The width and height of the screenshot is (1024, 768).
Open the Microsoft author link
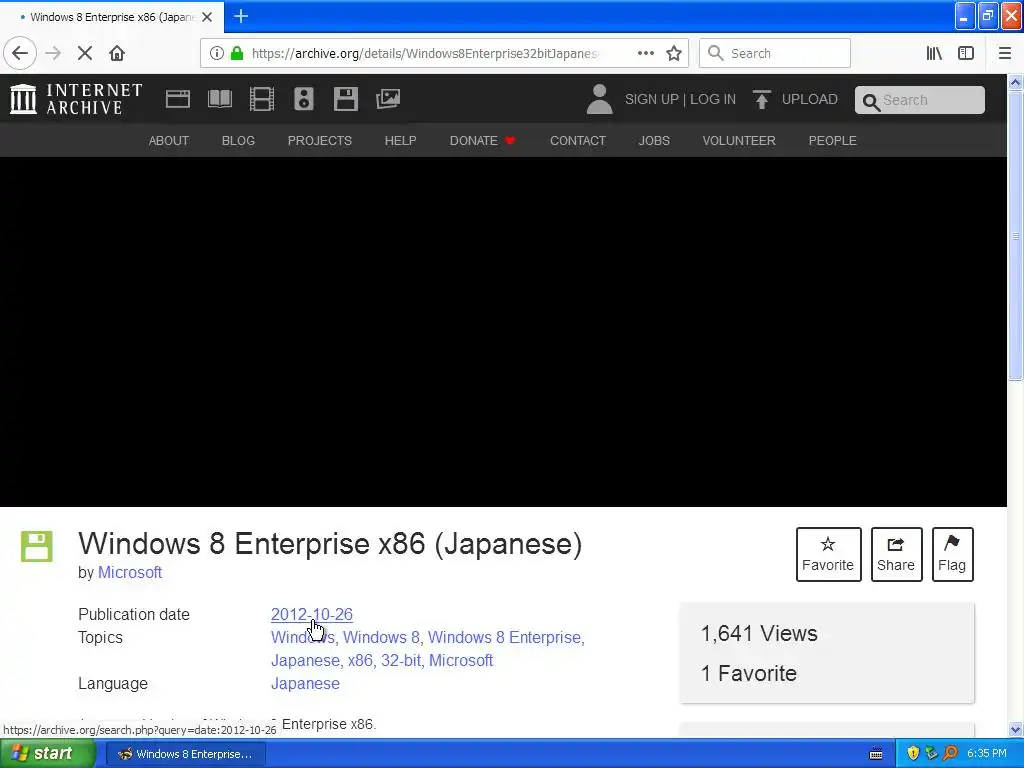[130, 572]
